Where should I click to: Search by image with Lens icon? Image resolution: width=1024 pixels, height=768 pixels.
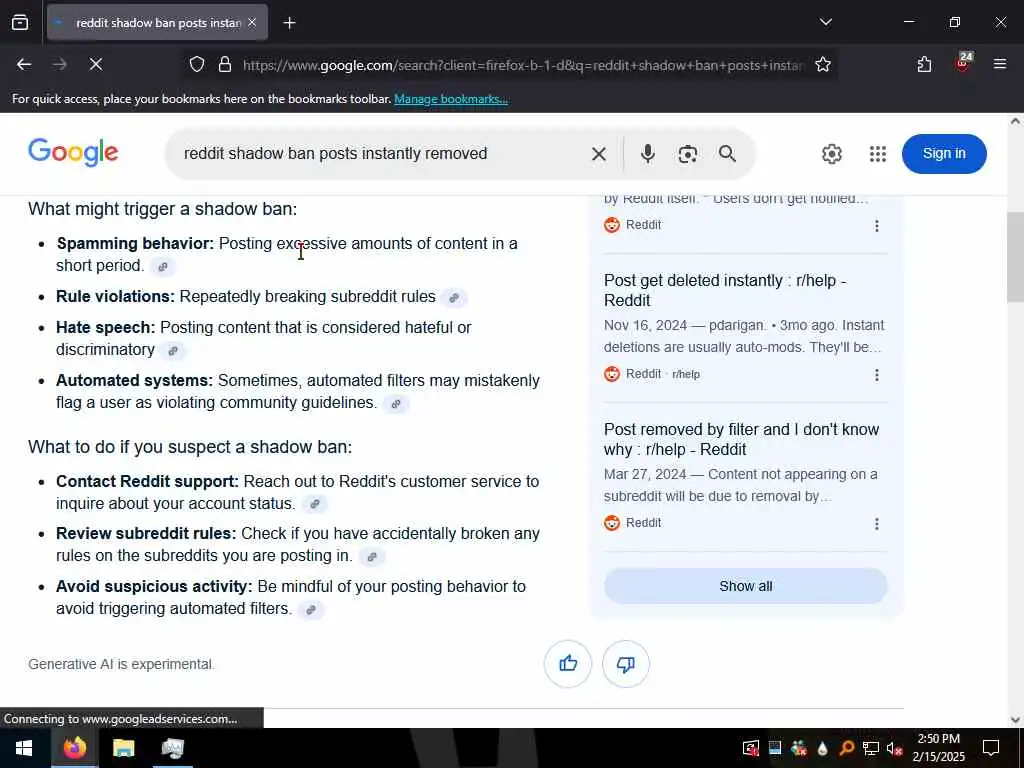click(x=687, y=154)
